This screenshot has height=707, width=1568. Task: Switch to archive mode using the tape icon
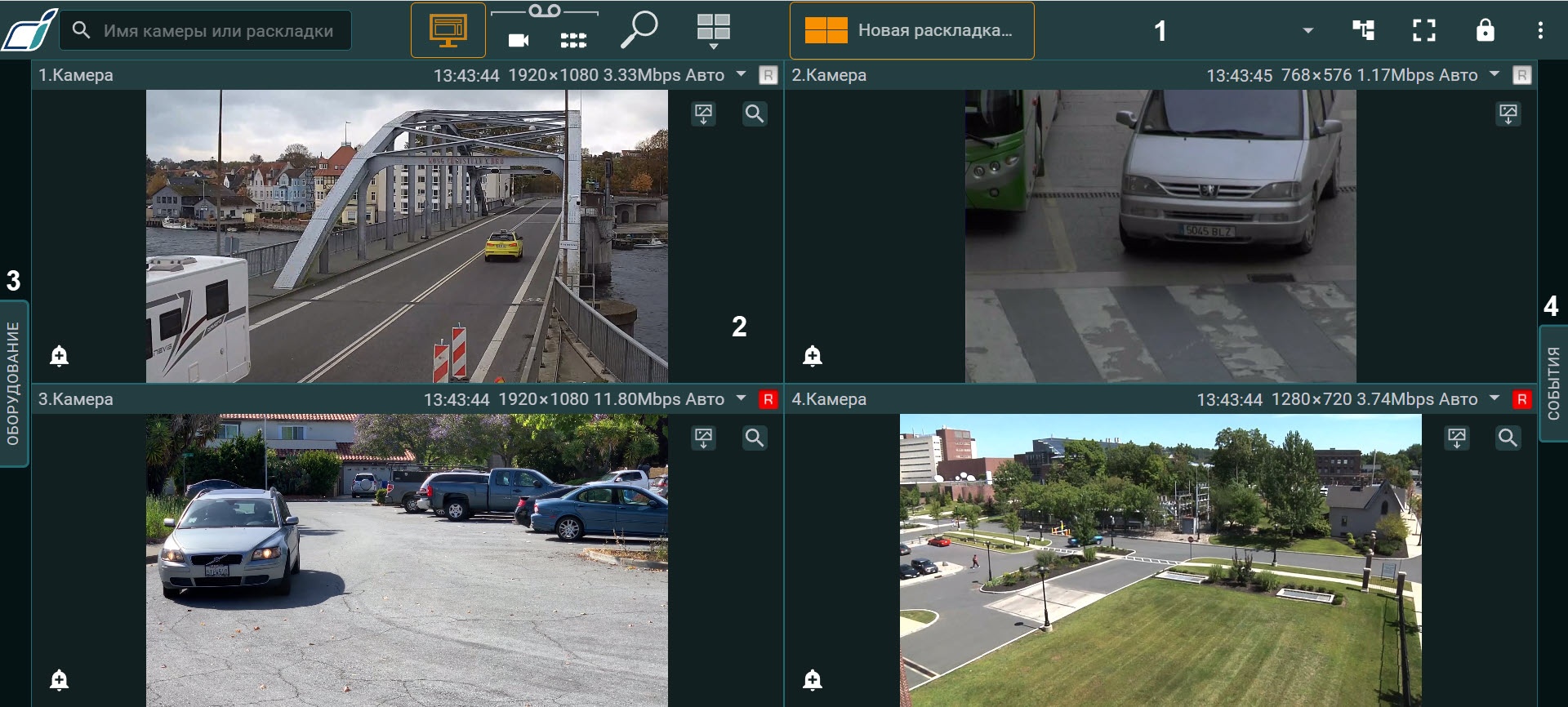[x=544, y=11]
